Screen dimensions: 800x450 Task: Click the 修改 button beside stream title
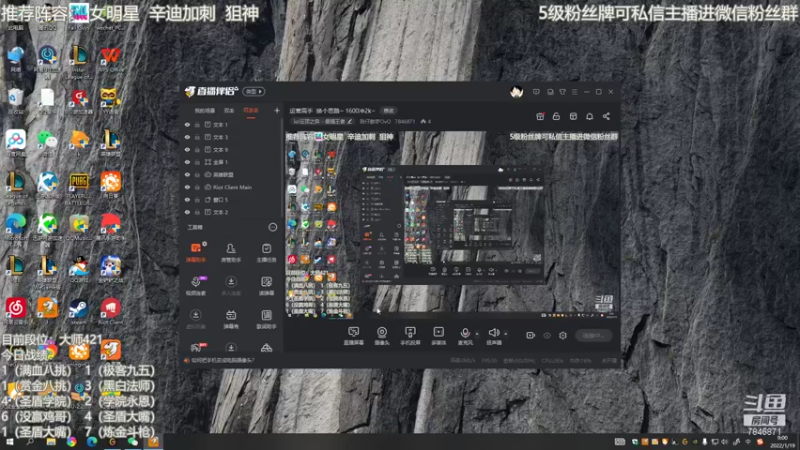tap(389, 111)
